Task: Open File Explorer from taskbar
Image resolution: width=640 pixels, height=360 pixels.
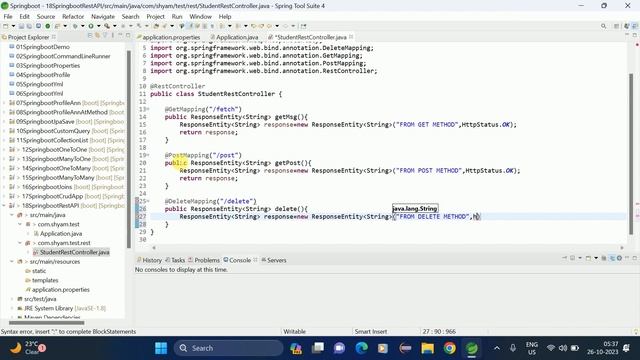Action: [427, 348]
